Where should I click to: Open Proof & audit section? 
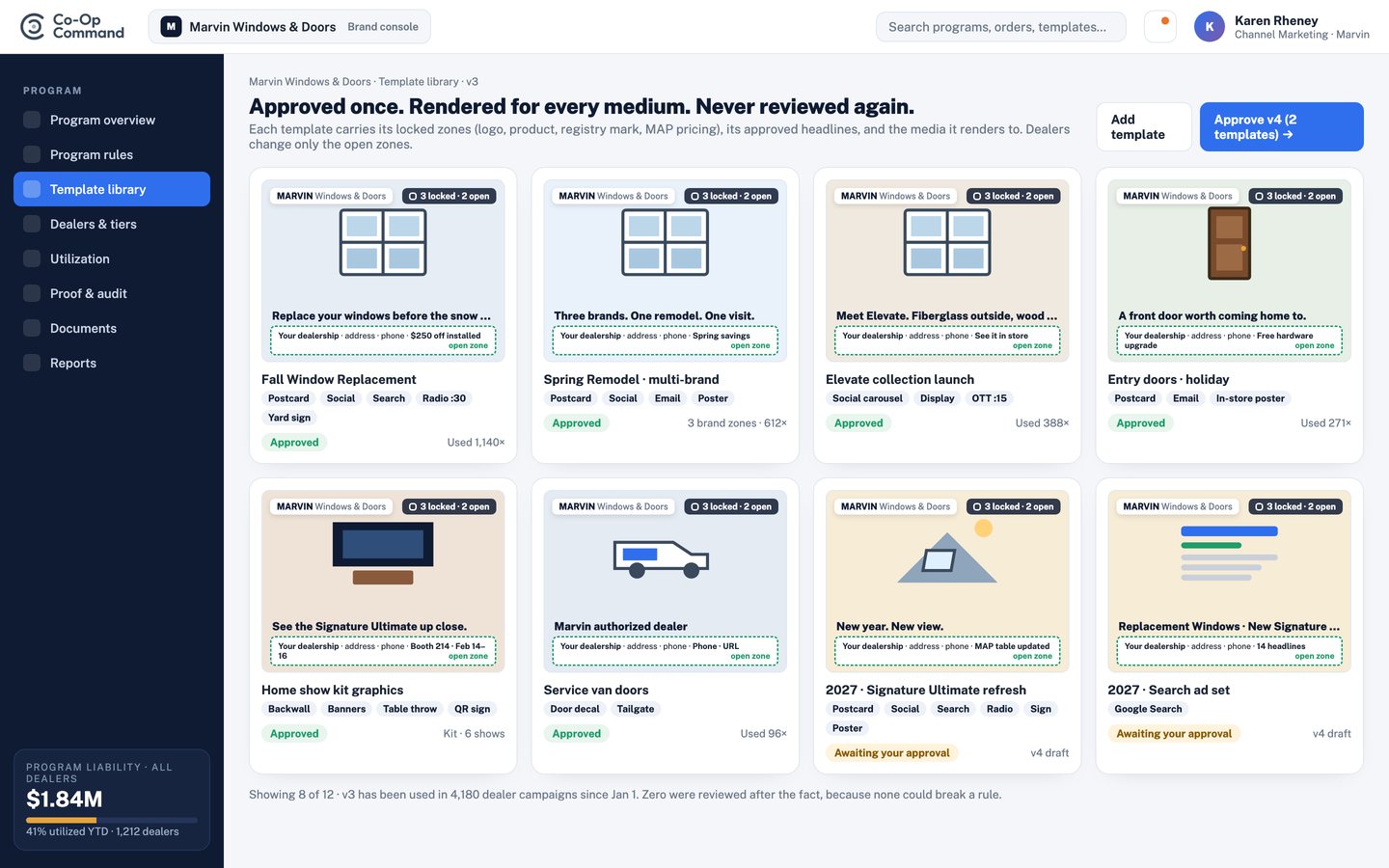[x=112, y=293]
